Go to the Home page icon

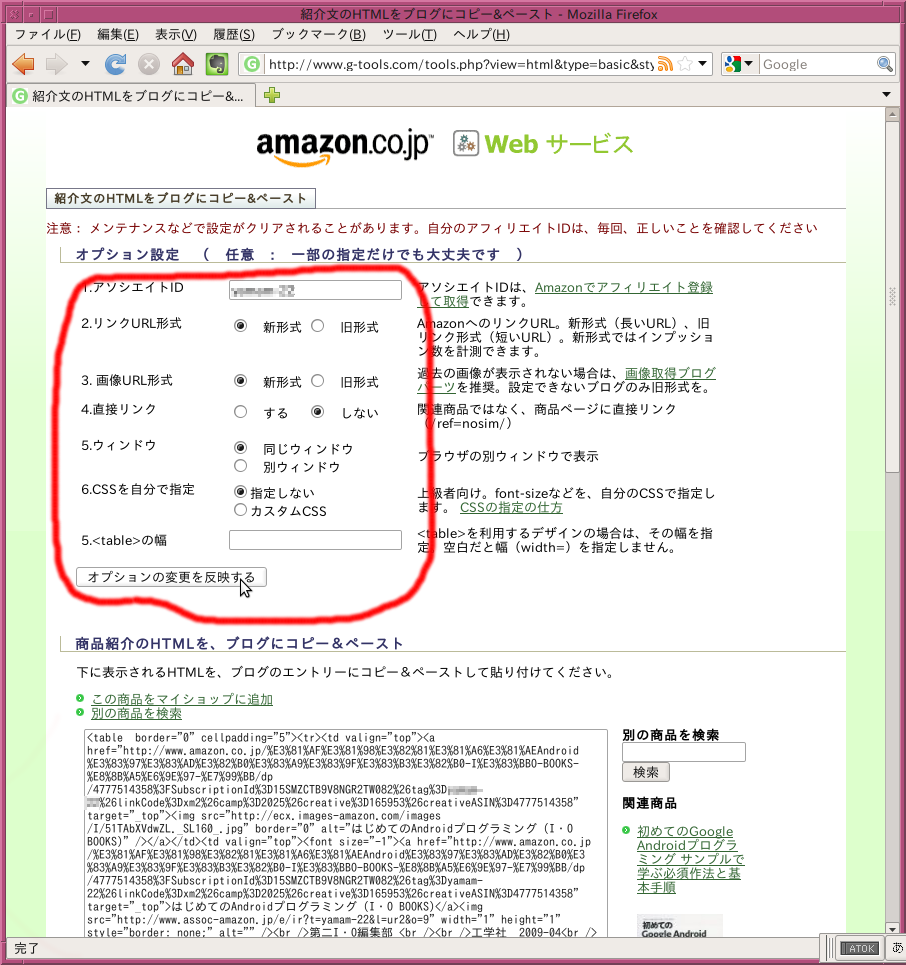coord(182,64)
